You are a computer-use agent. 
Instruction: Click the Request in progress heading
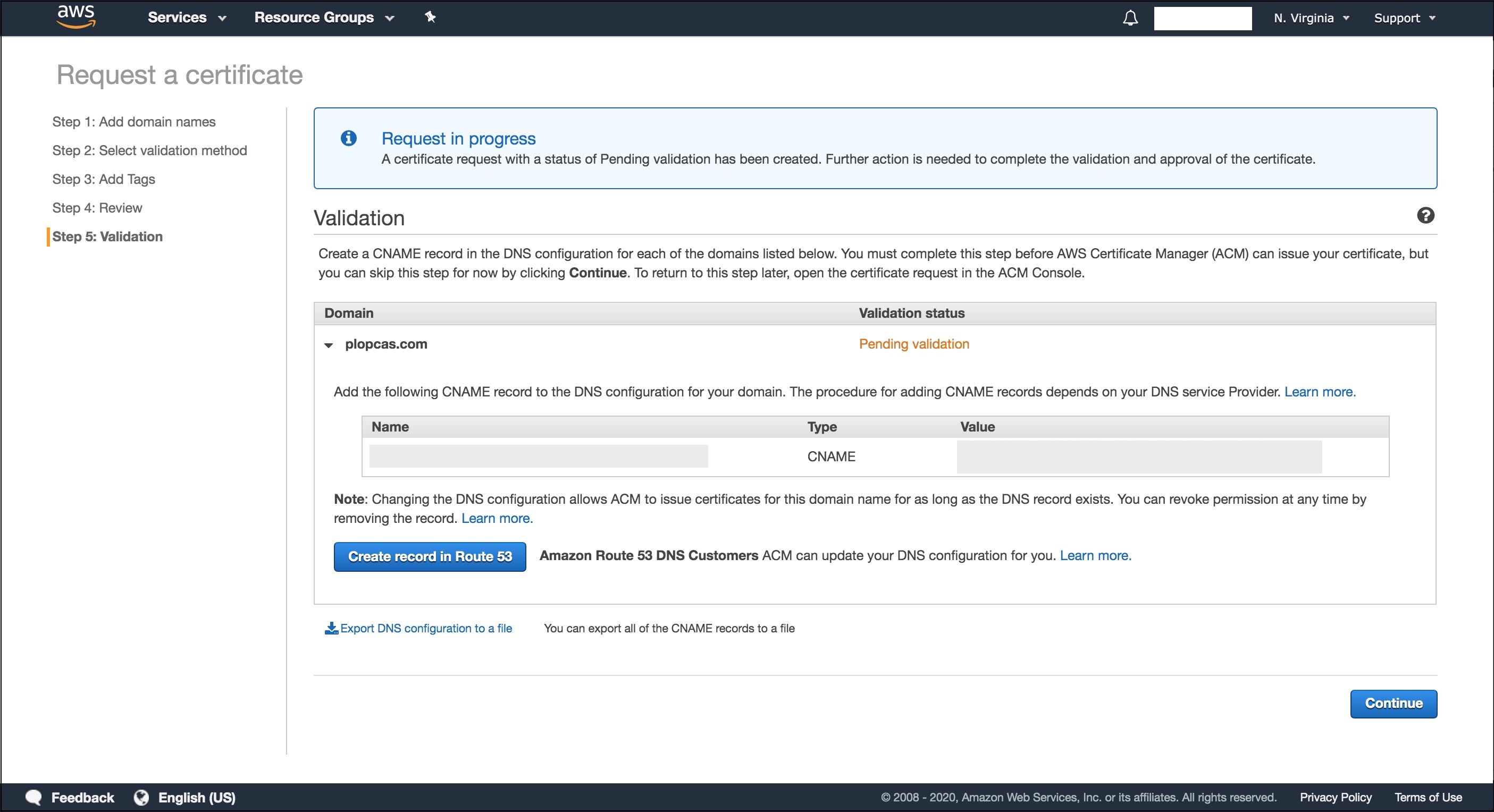tap(458, 139)
